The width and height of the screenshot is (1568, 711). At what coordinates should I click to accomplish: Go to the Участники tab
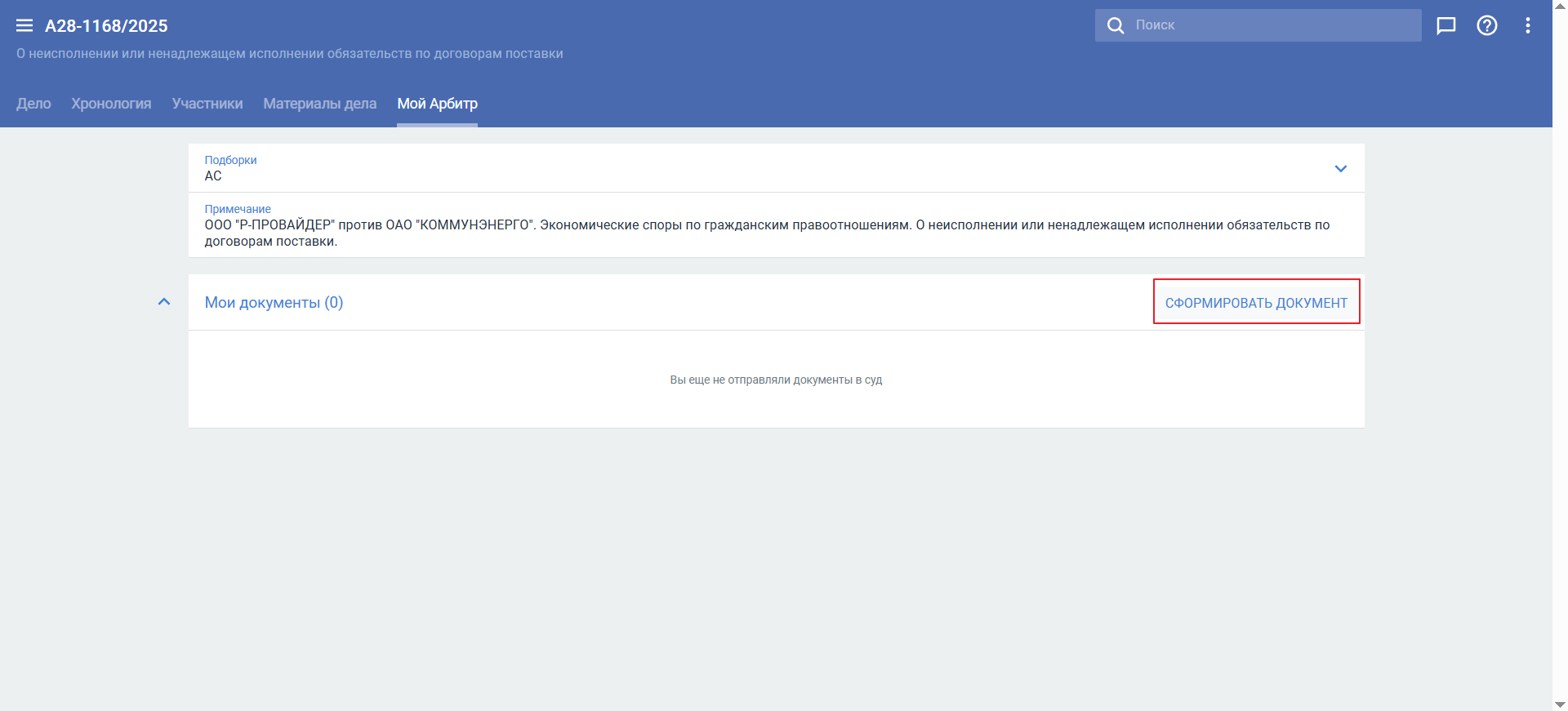(207, 104)
